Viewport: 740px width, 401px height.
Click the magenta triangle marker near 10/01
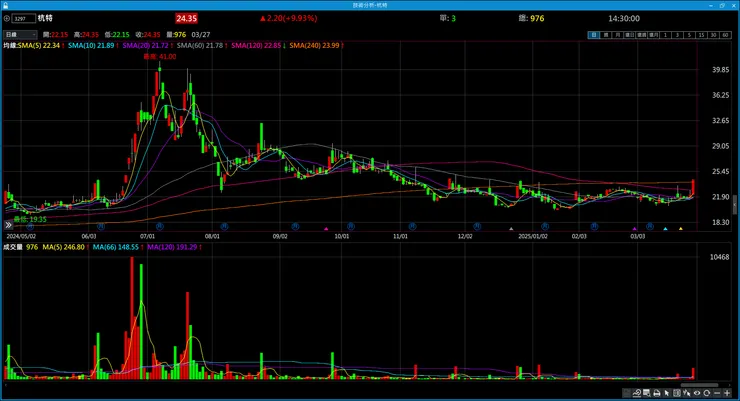tap(326, 229)
